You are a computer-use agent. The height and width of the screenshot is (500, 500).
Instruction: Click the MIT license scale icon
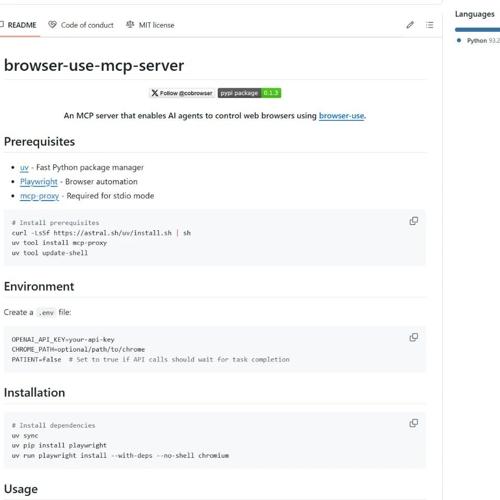click(x=130, y=25)
